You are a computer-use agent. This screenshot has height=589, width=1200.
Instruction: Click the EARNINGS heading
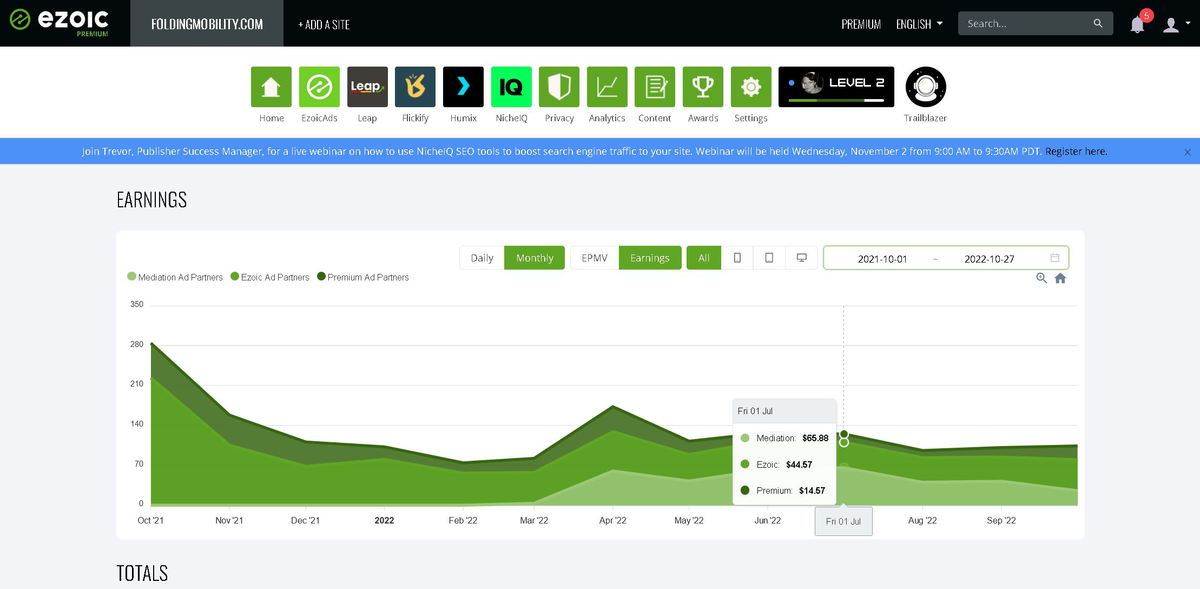(x=152, y=199)
